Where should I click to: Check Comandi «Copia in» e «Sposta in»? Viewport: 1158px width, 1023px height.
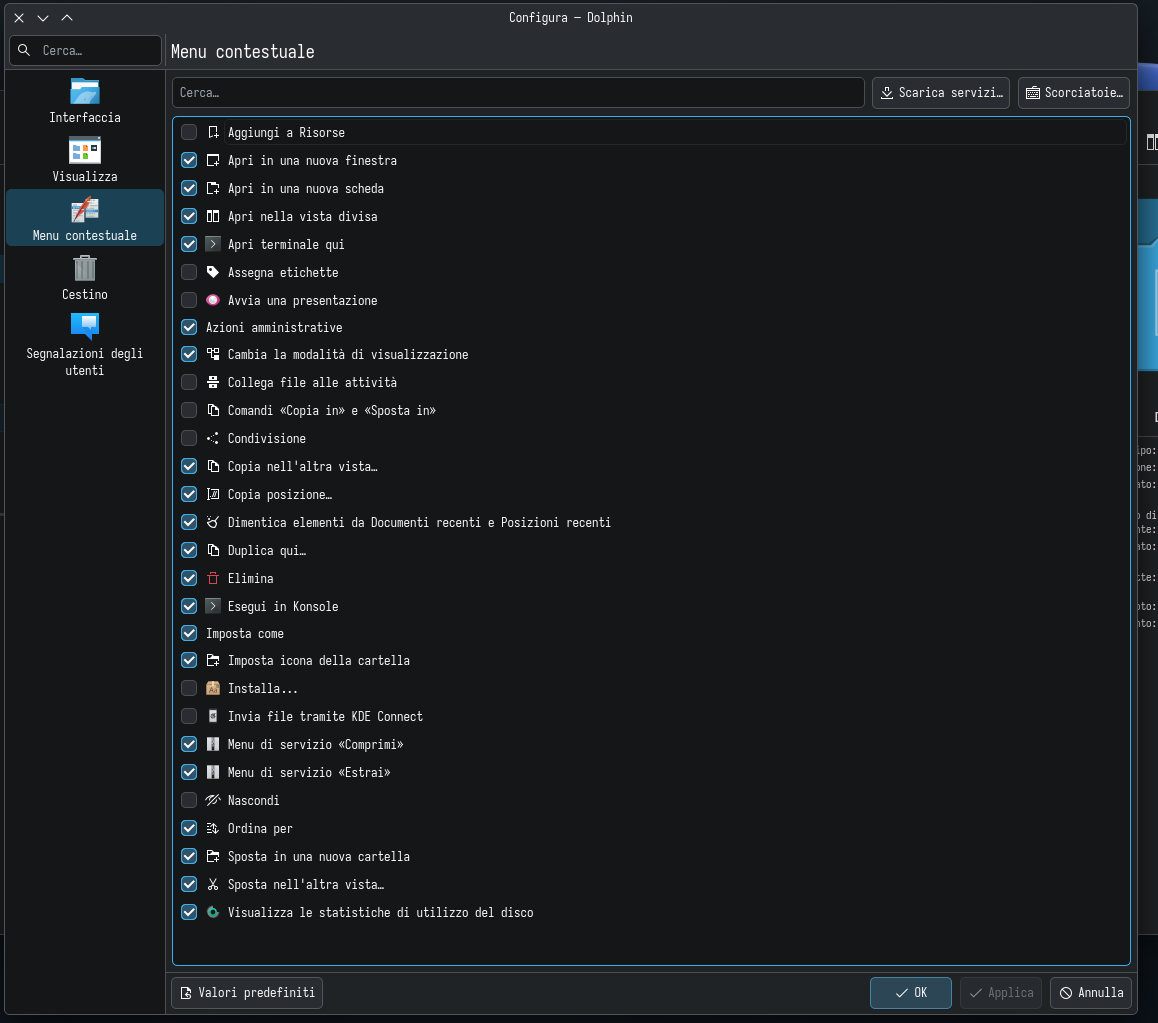[189, 411]
